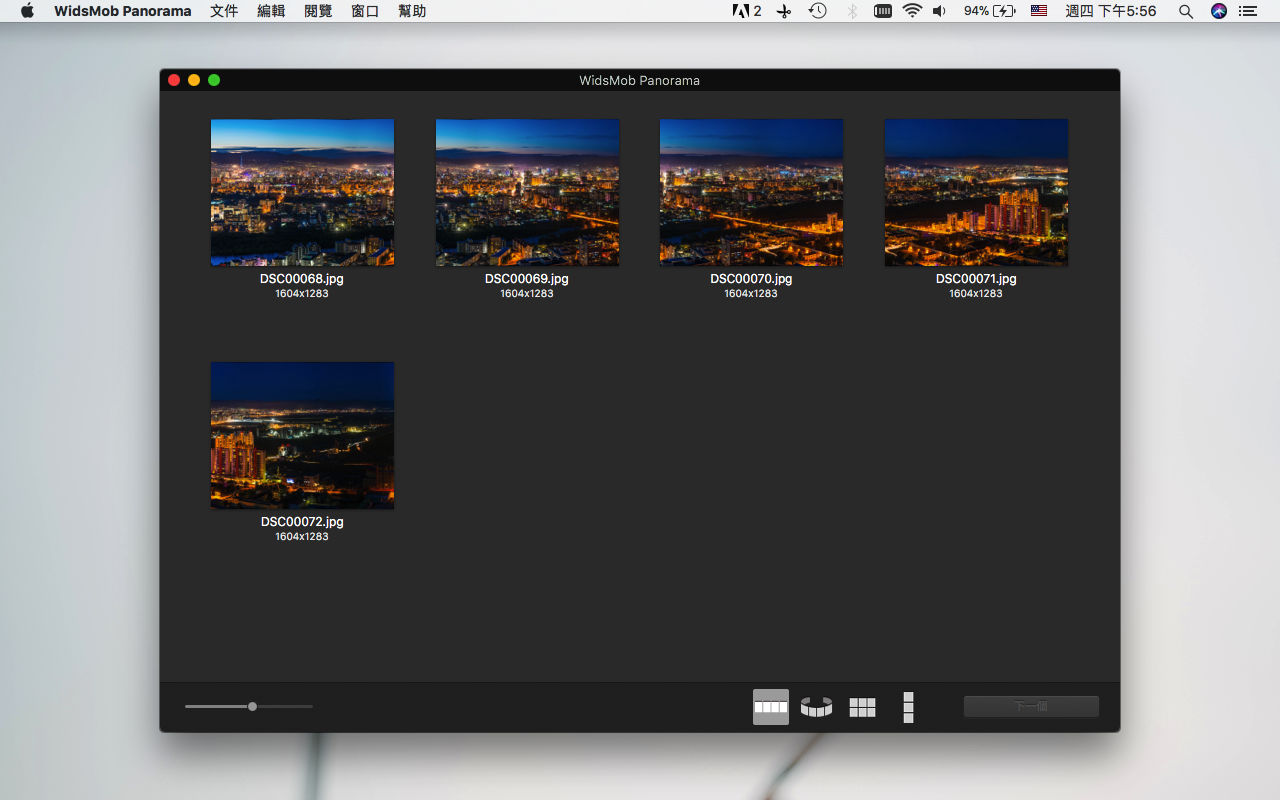1280x800 pixels.
Task: Click the 1604x1283 size under DSC00068.jpg
Action: [302, 294]
